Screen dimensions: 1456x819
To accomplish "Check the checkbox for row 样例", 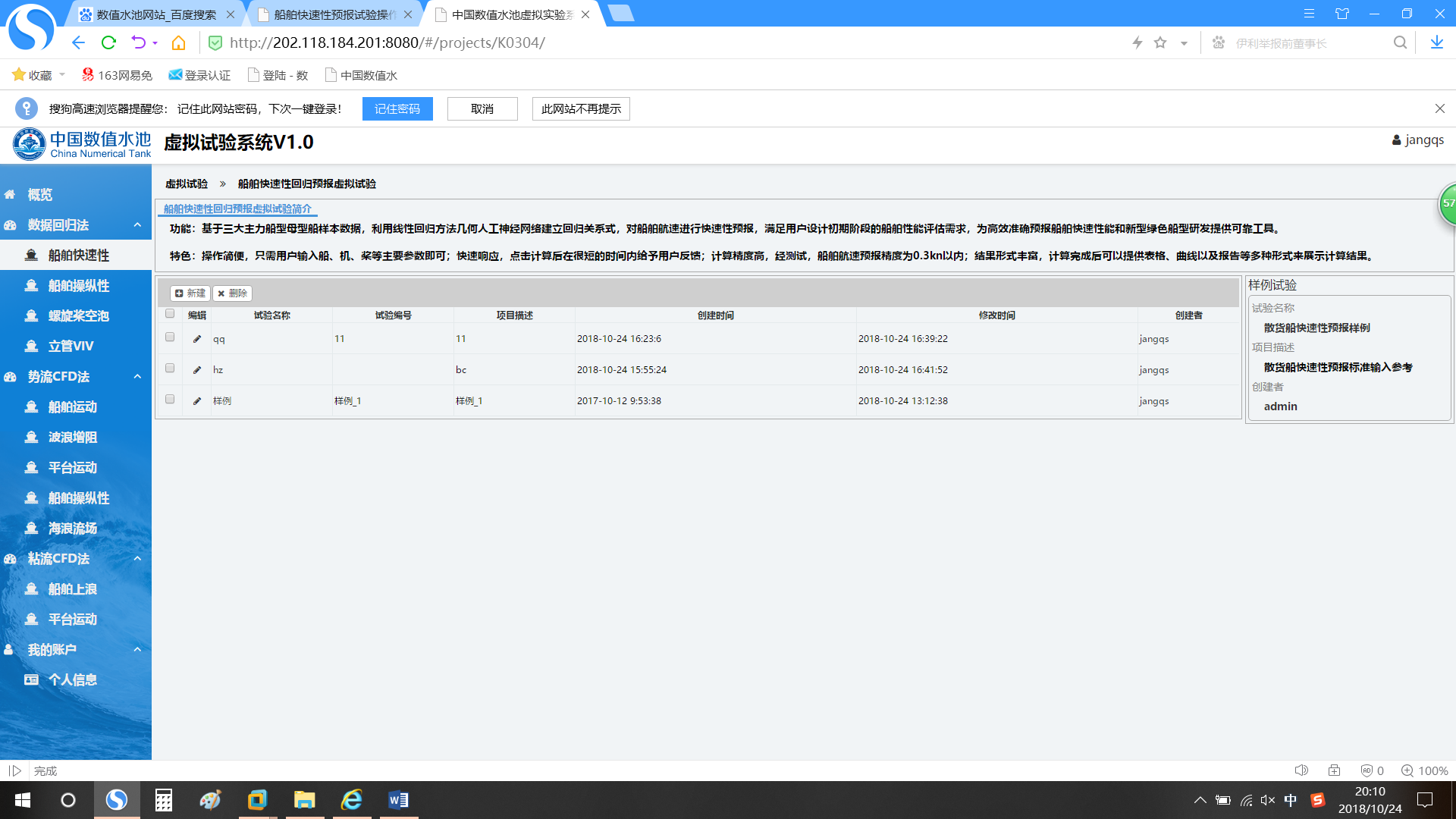I will [170, 400].
